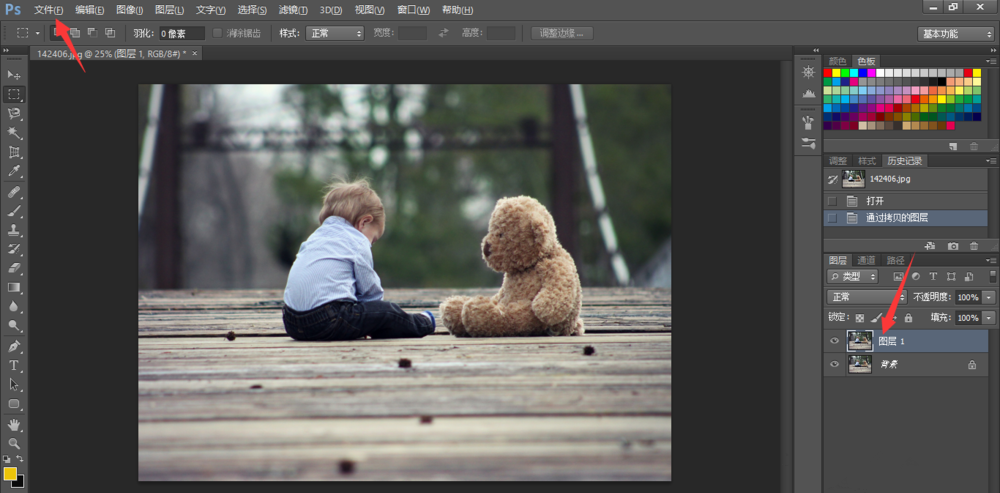Choose the Crop tool
Viewport: 1000px width, 493px height.
[14, 152]
